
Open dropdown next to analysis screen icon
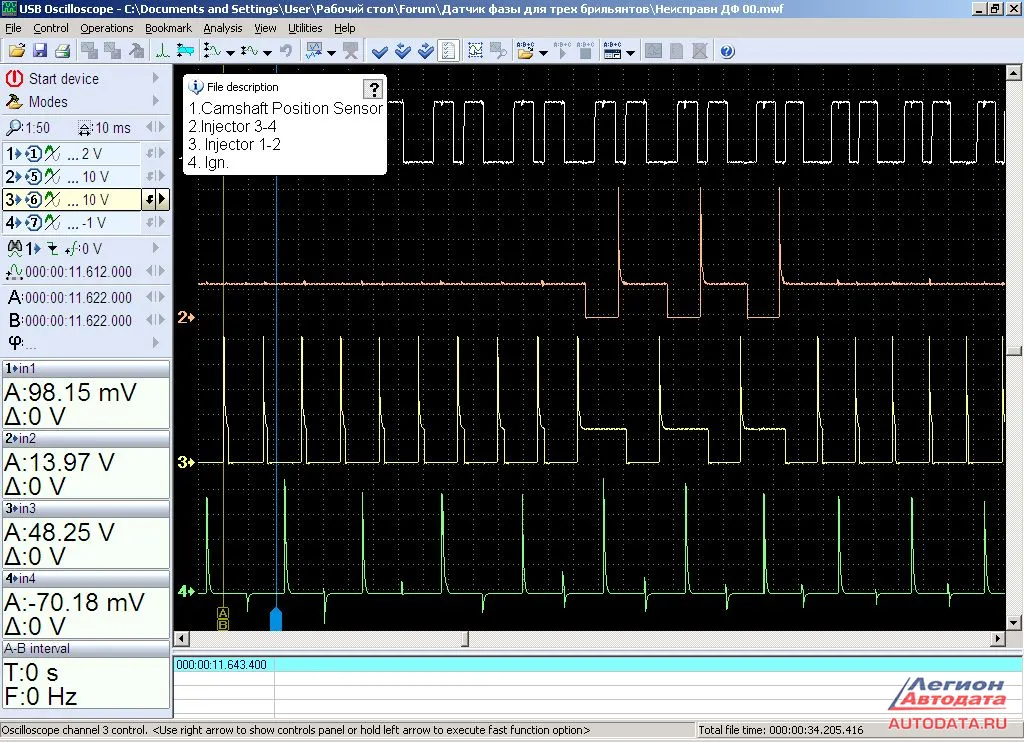[x=331, y=52]
